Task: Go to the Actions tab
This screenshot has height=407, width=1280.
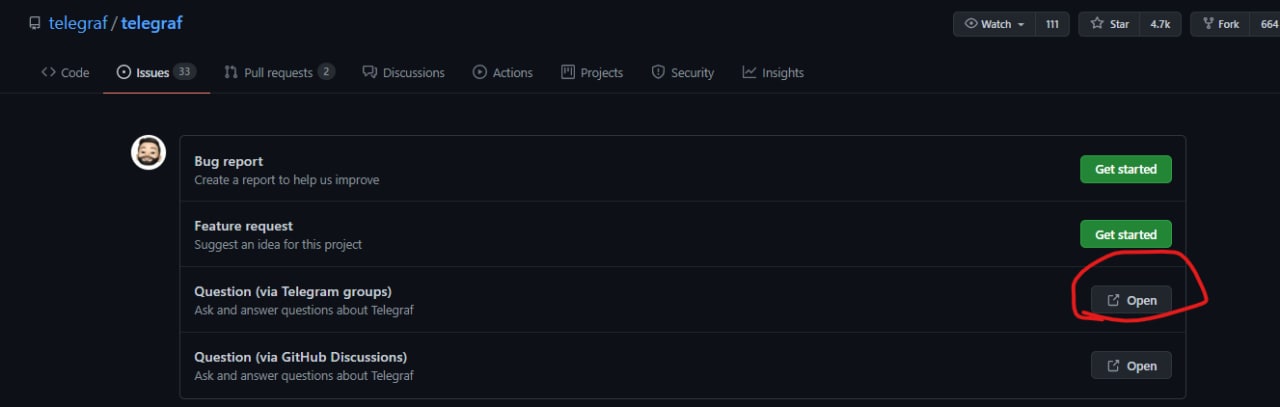Action: click(x=502, y=72)
